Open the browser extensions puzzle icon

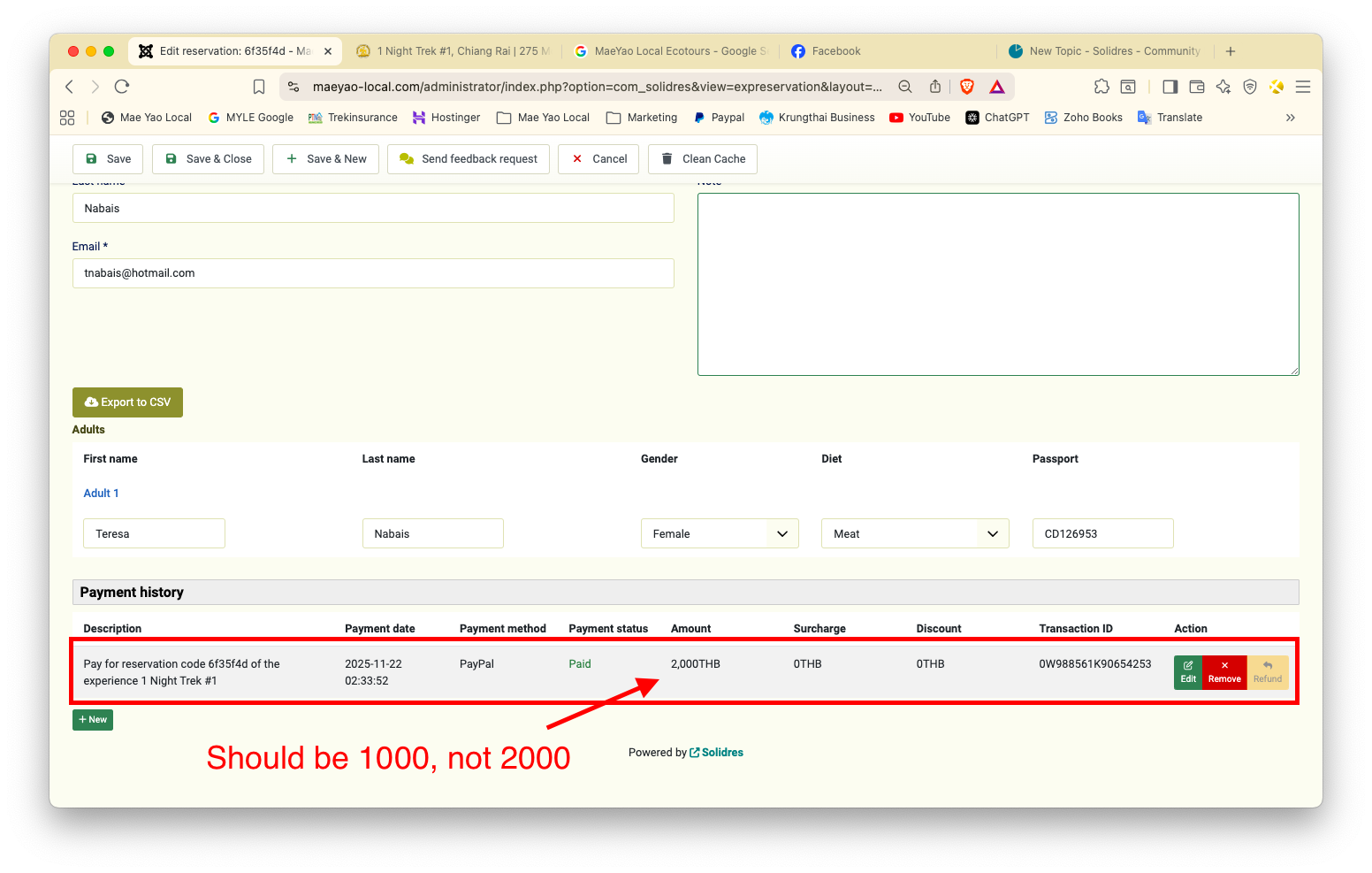click(x=1101, y=87)
